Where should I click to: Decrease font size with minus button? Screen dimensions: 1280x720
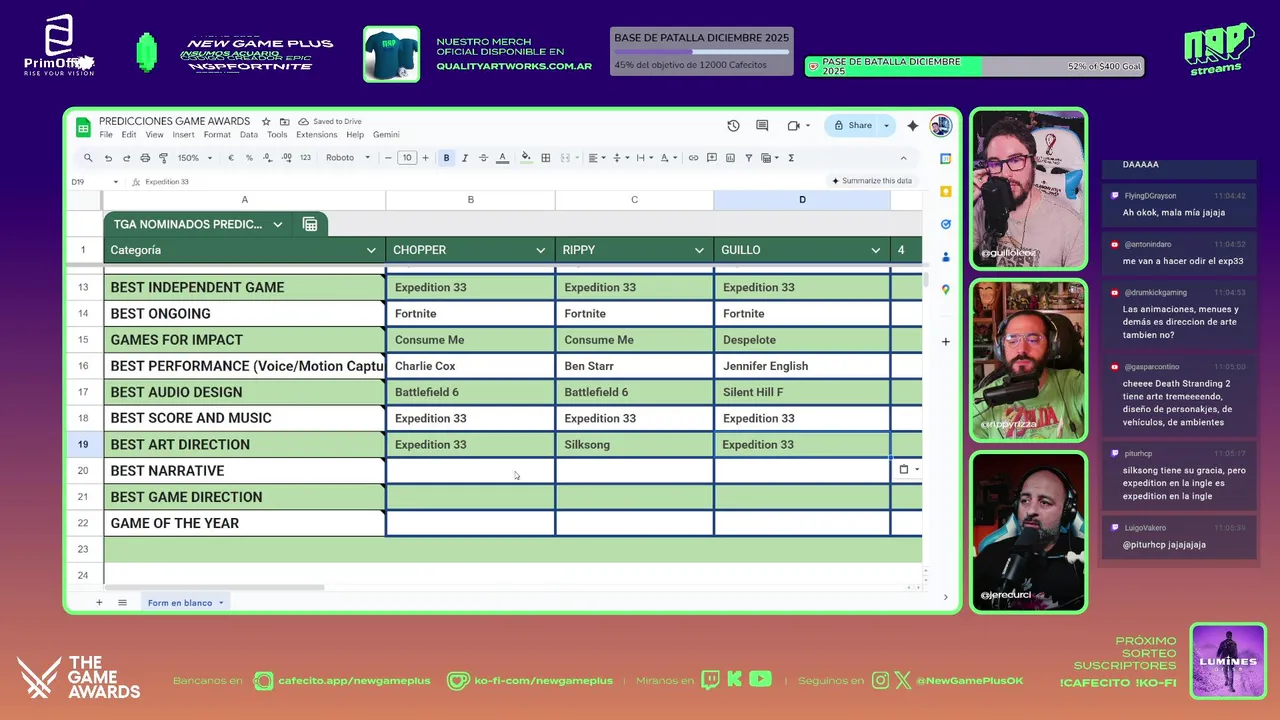click(388, 158)
